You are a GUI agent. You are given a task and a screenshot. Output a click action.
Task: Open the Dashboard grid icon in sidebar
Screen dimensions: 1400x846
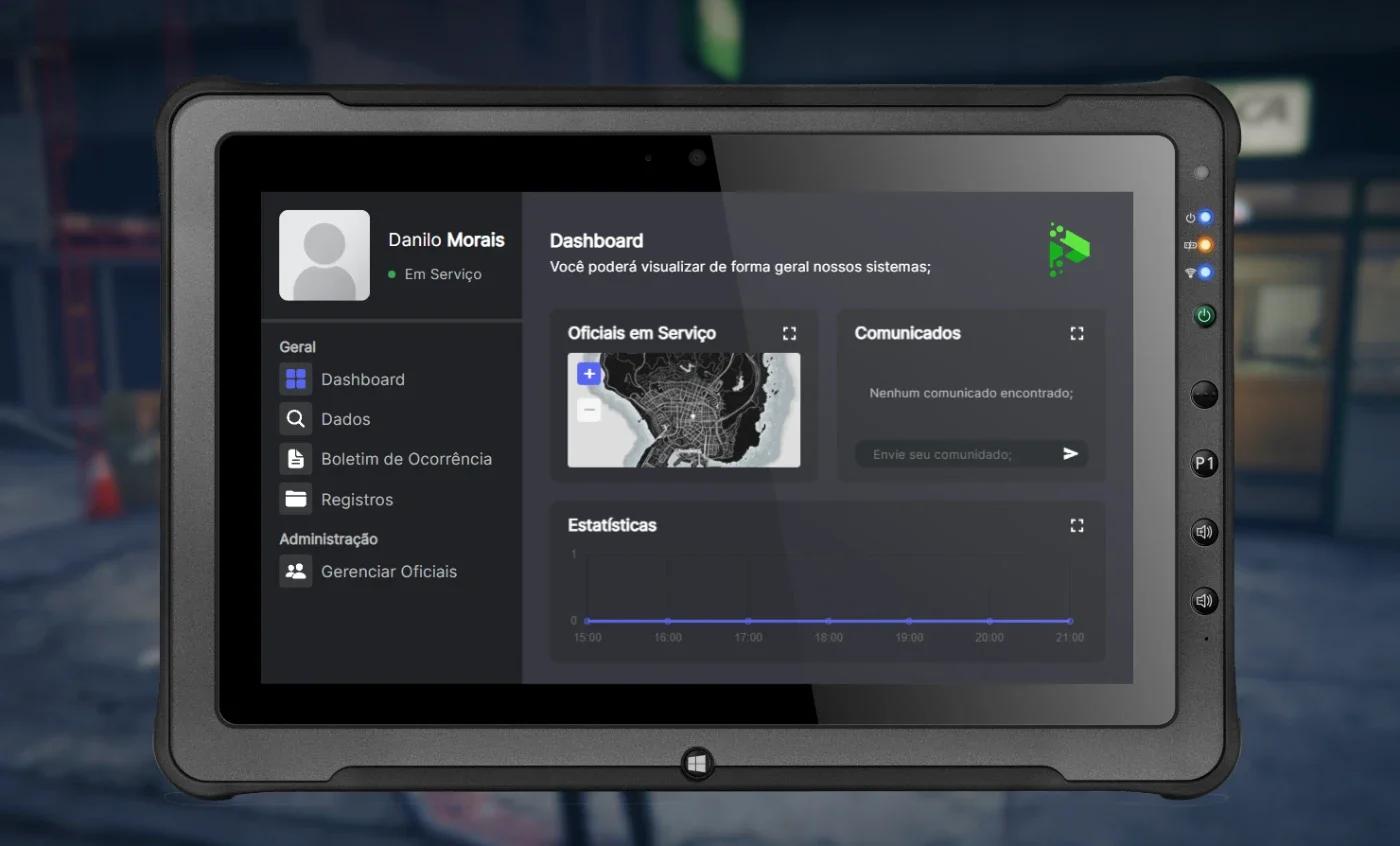(296, 379)
